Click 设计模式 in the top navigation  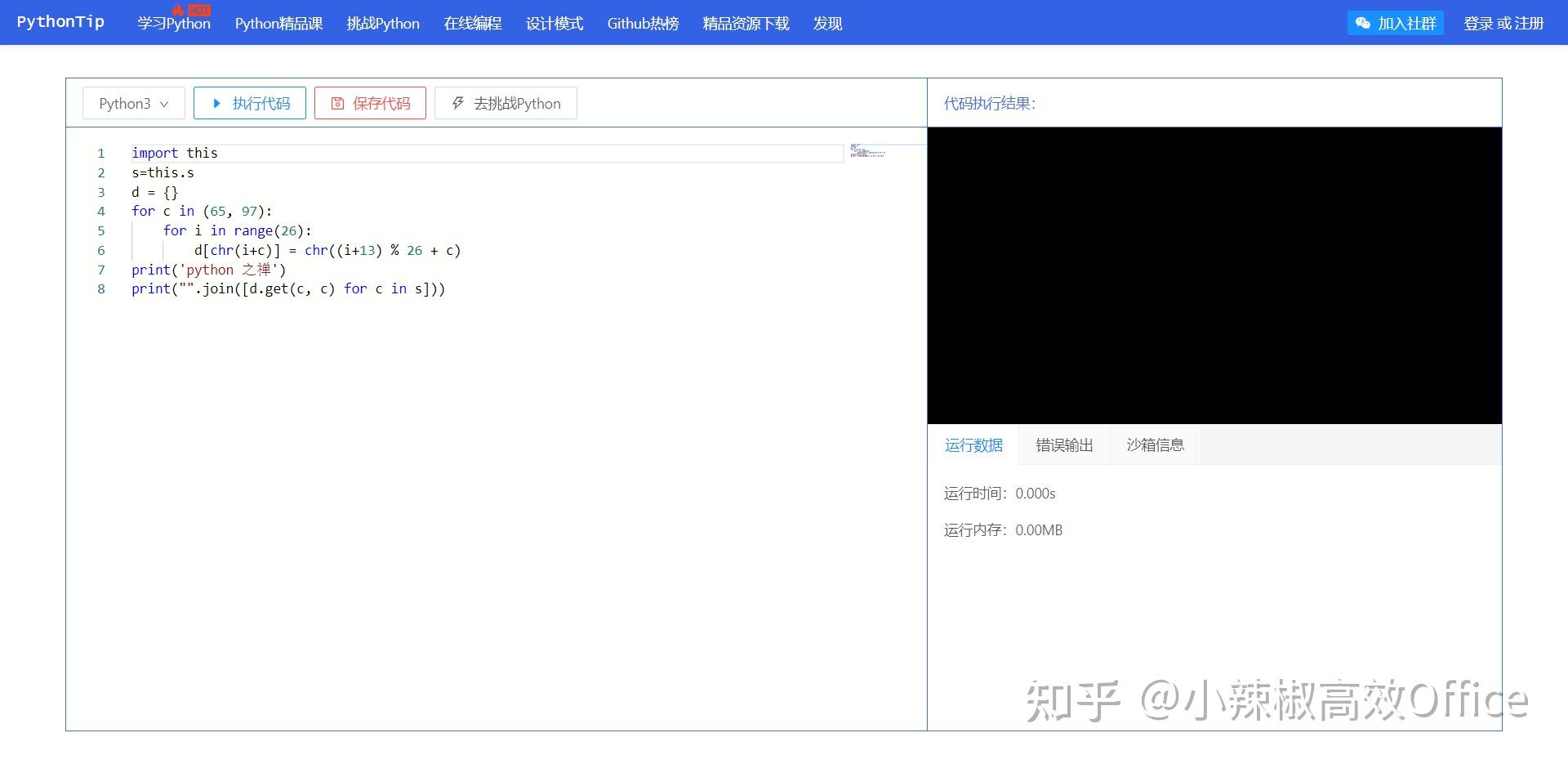click(555, 24)
